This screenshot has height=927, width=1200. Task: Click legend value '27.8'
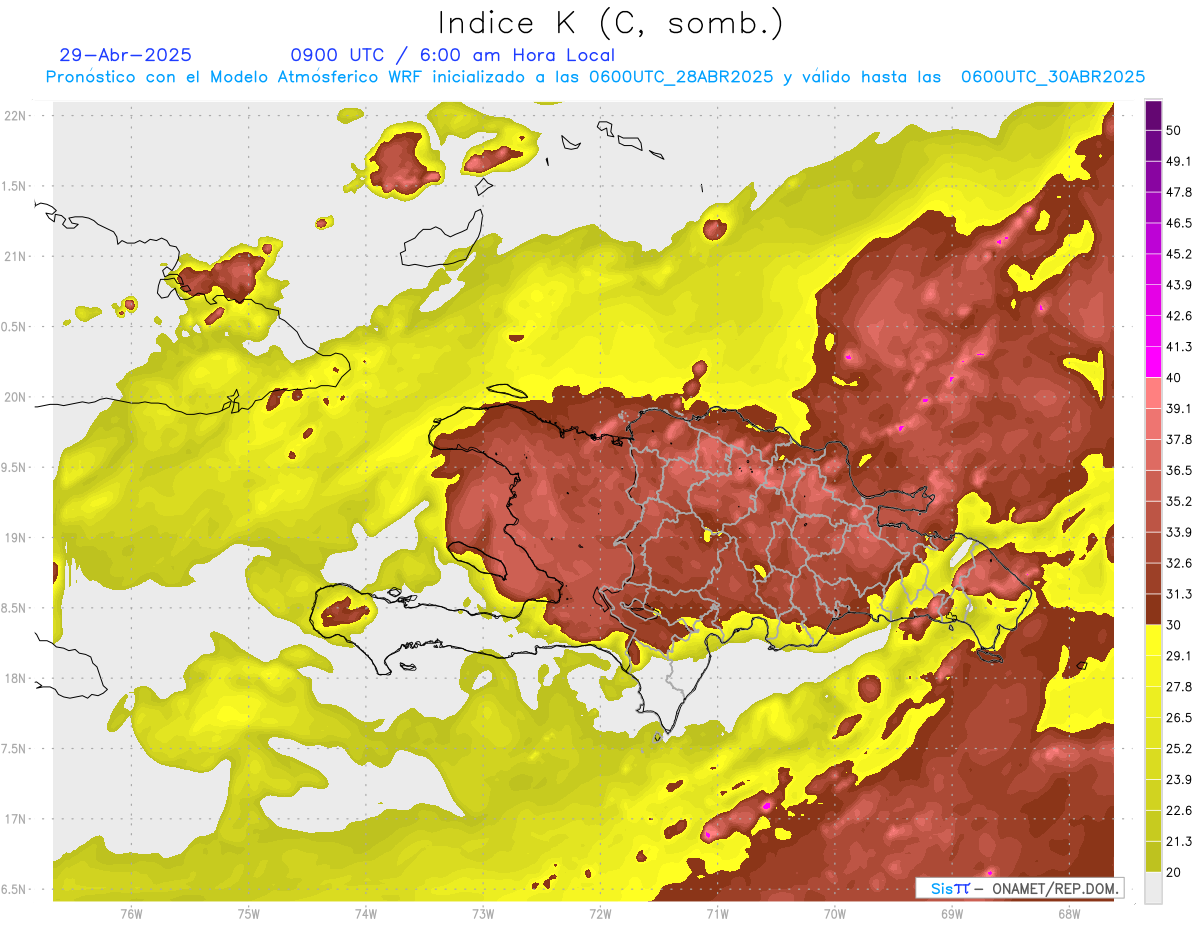(1179, 686)
